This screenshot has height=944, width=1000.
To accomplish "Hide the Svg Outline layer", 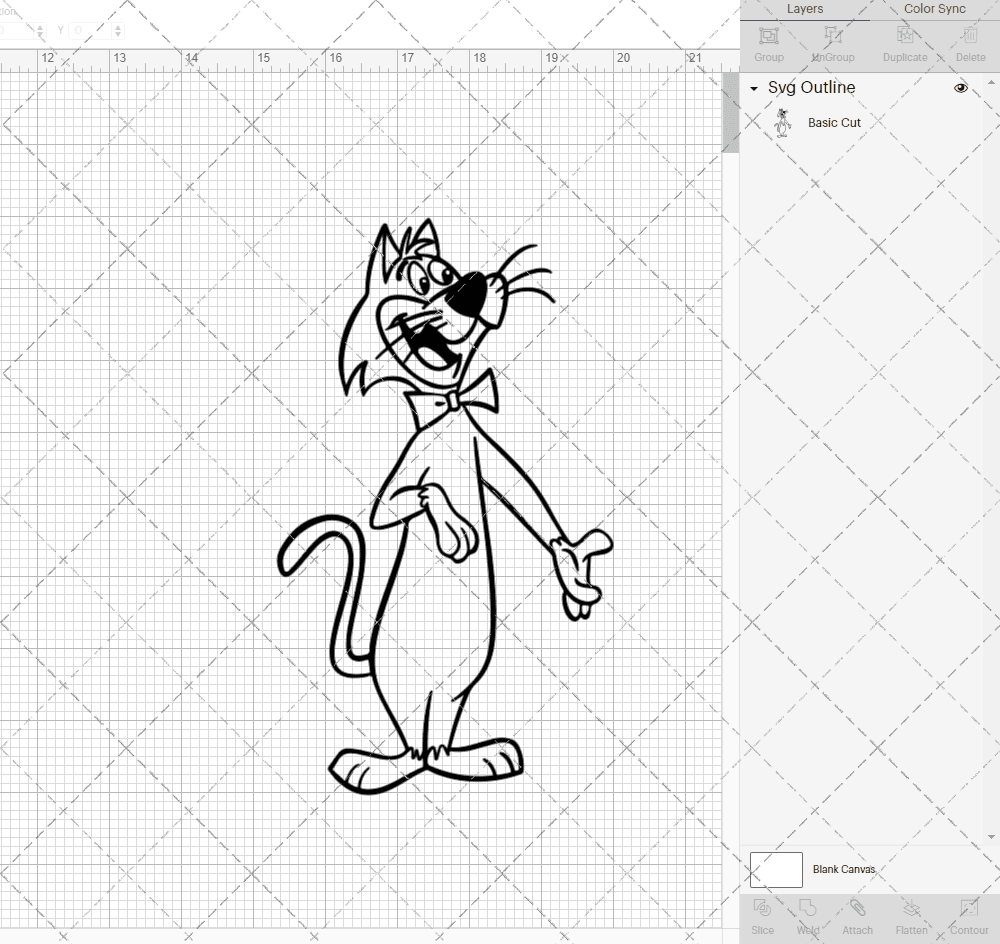I will tap(961, 88).
